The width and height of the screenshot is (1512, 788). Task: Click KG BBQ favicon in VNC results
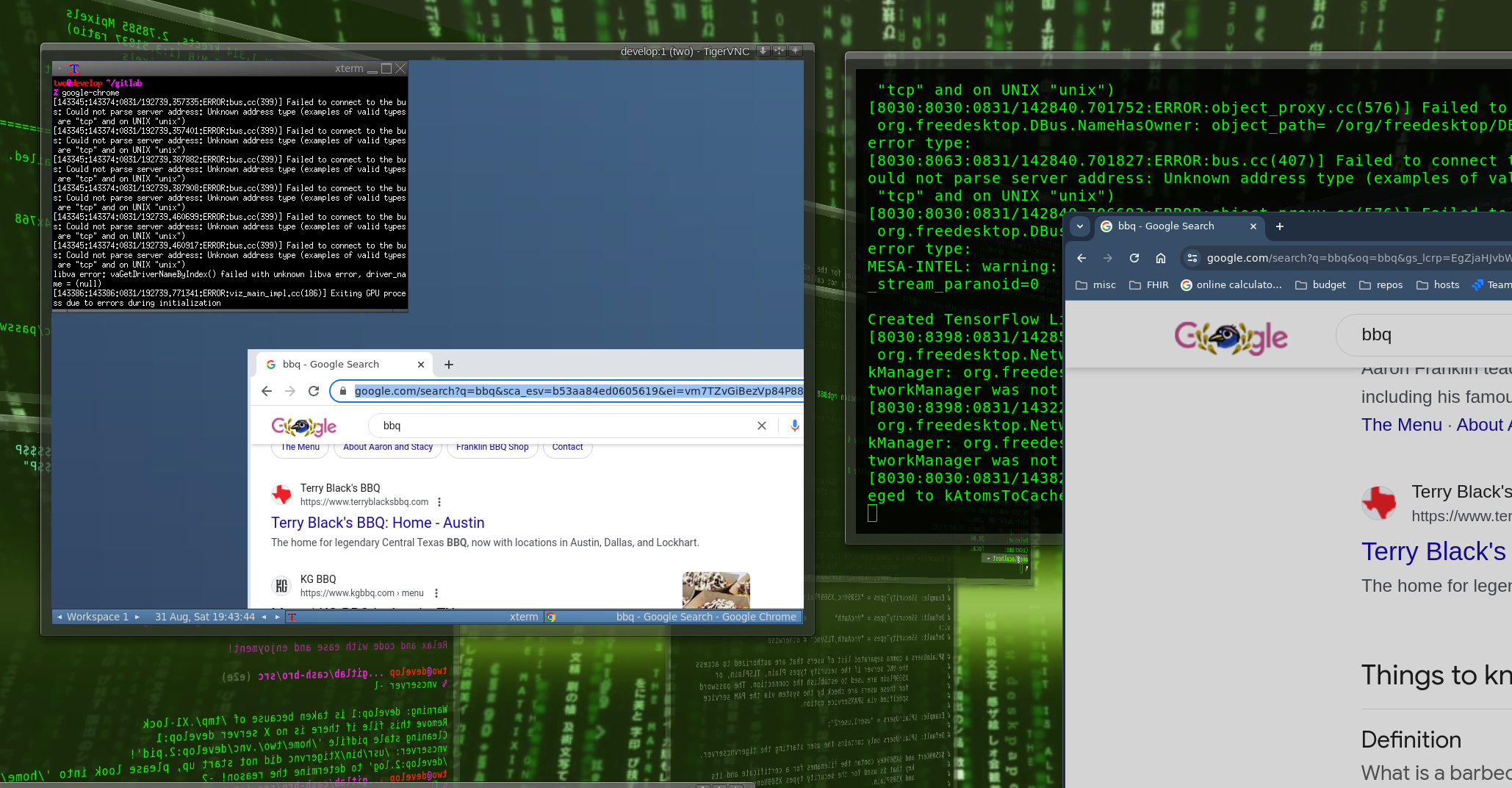pos(281,586)
